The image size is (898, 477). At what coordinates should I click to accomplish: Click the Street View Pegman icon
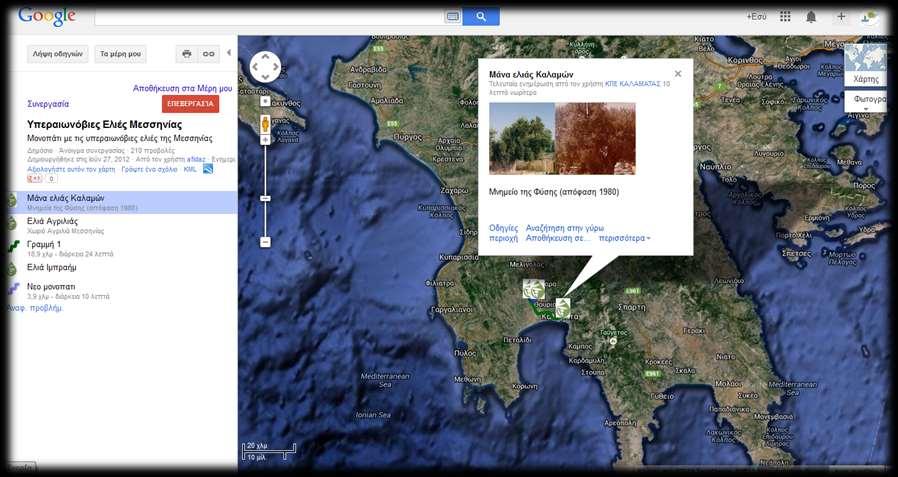point(265,124)
